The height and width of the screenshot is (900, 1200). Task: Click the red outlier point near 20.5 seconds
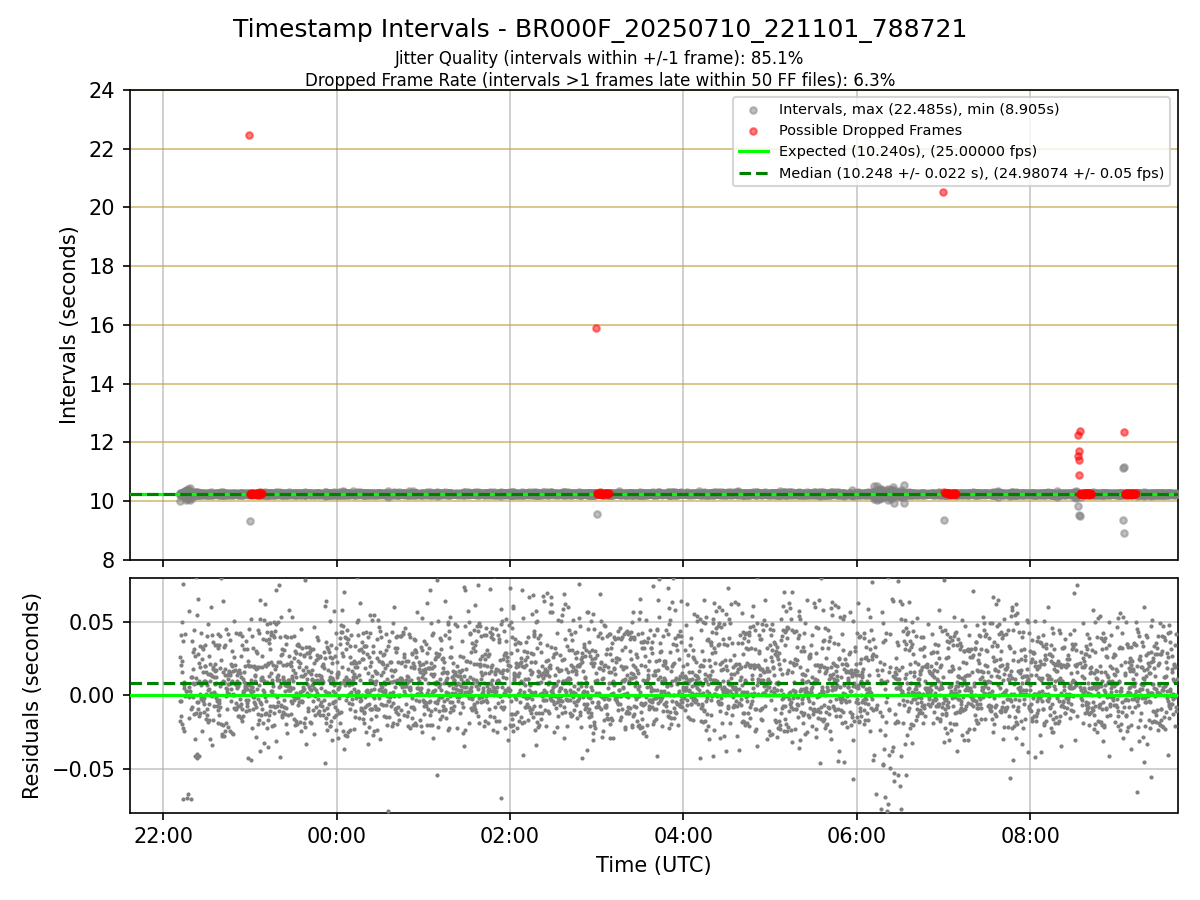pyautogui.click(x=943, y=192)
